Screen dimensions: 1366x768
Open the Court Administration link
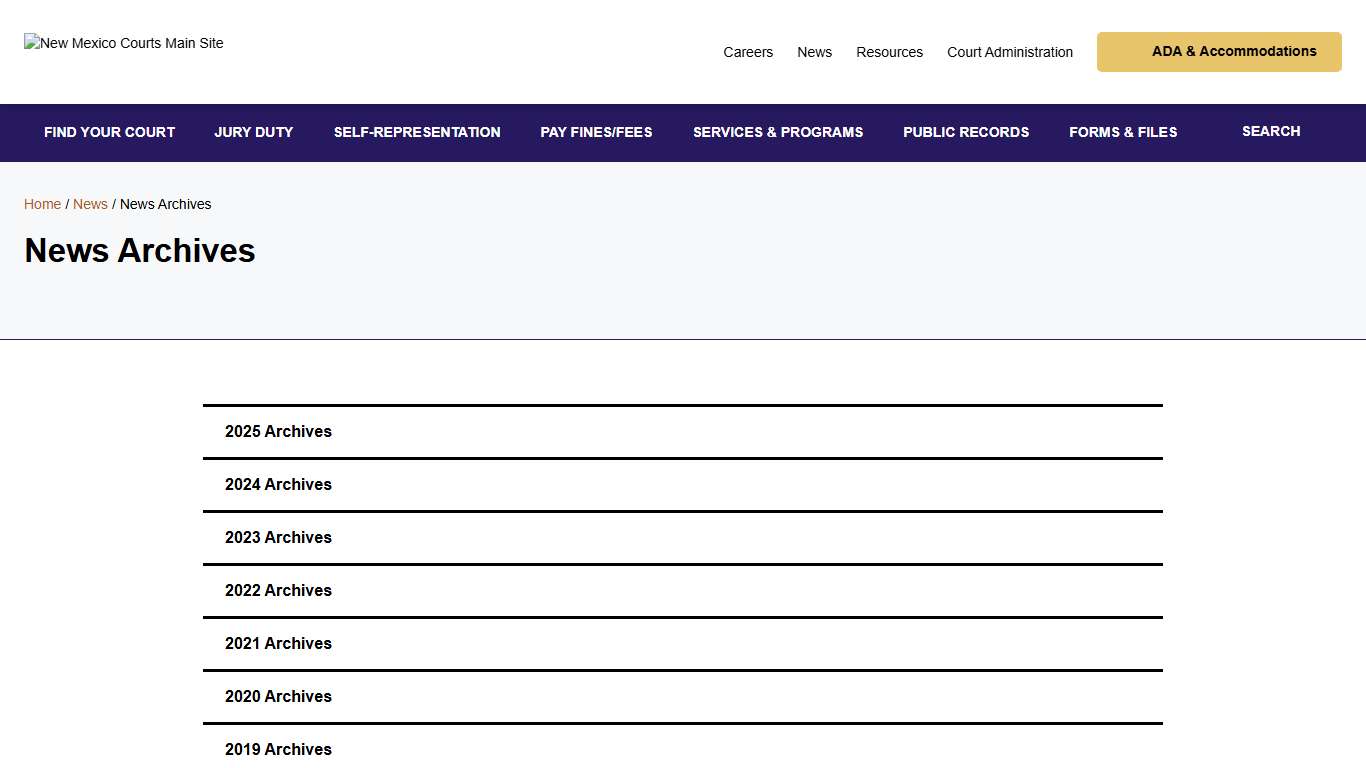coord(1010,52)
